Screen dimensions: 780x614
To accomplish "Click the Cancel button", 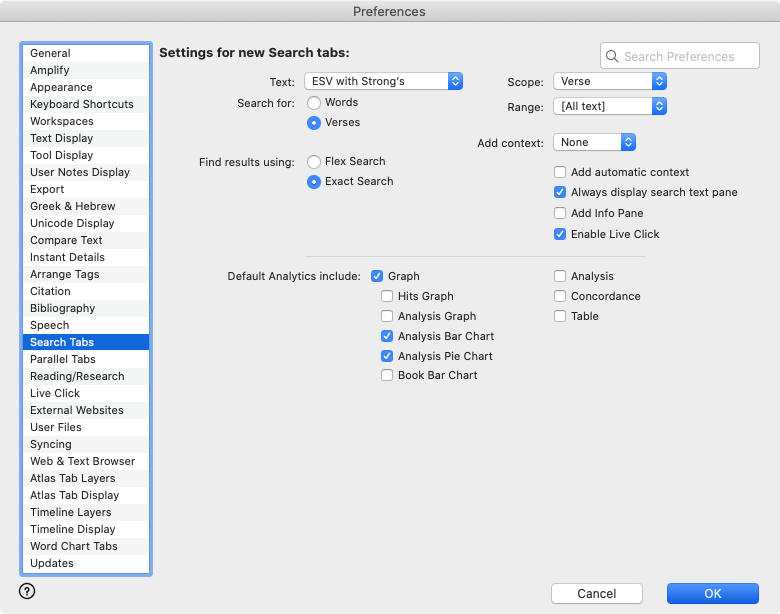I will (x=596, y=594).
